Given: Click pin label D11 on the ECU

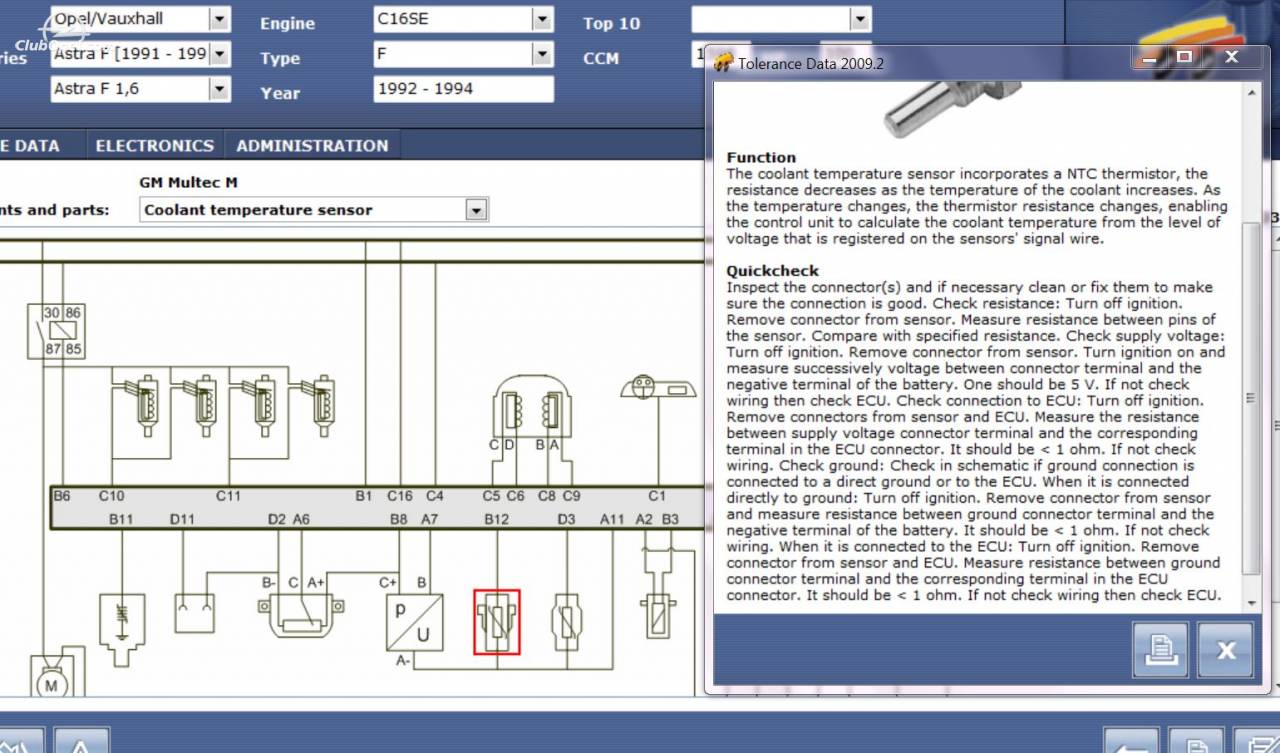Looking at the screenshot, I should click(182, 519).
